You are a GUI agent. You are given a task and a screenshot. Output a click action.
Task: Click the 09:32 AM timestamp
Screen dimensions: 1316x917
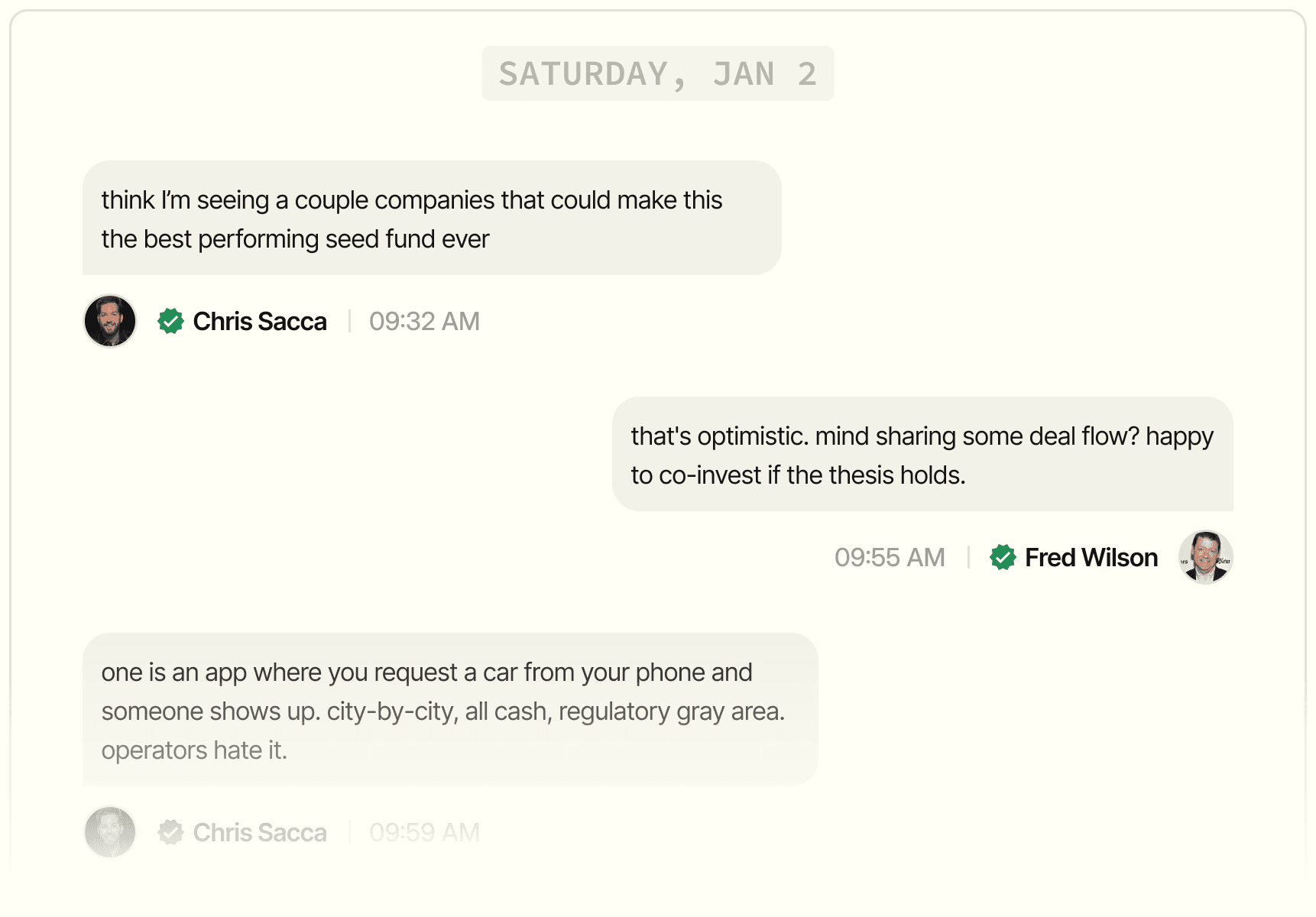coord(424,321)
